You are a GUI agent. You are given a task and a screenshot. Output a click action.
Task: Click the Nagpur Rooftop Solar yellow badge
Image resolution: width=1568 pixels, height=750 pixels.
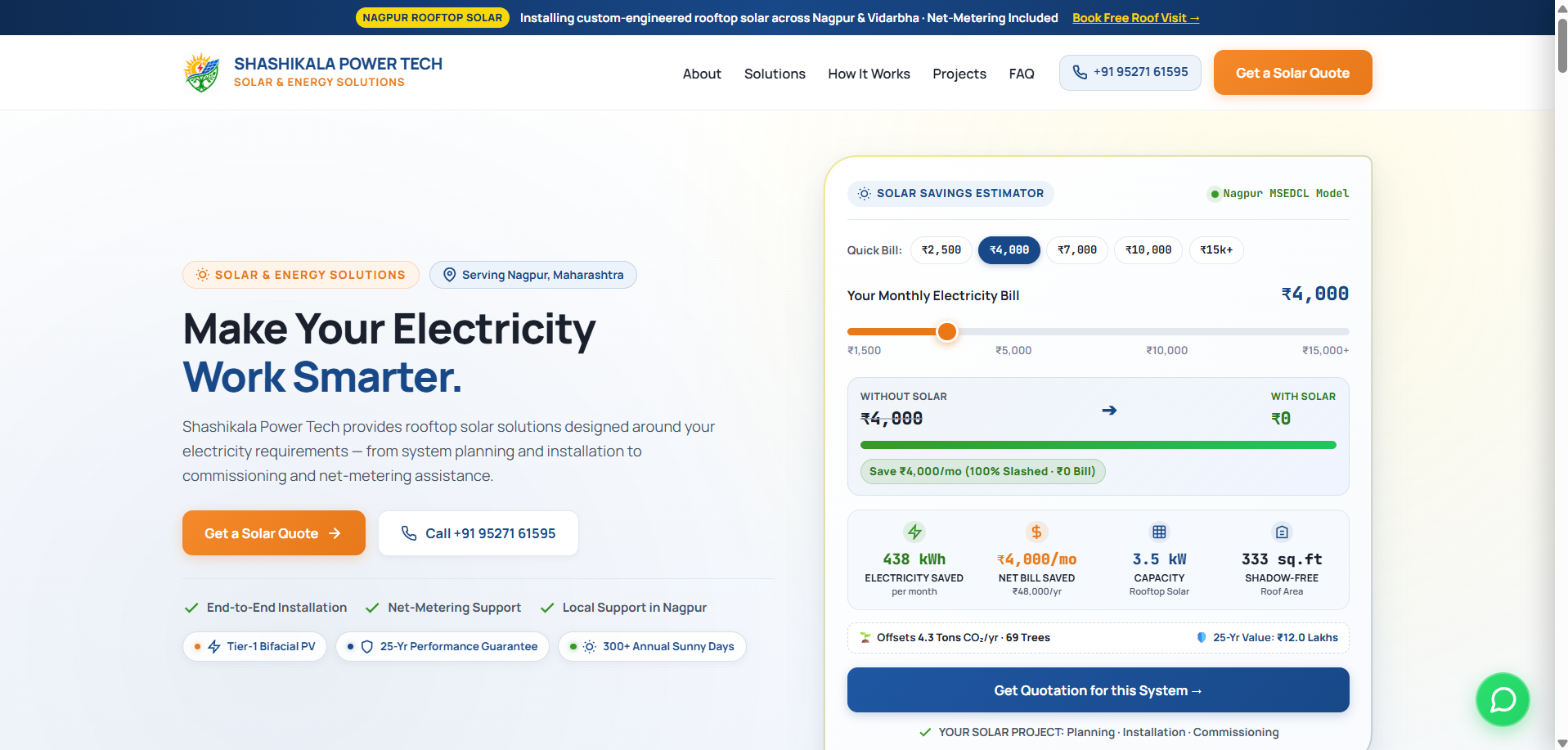tap(433, 17)
